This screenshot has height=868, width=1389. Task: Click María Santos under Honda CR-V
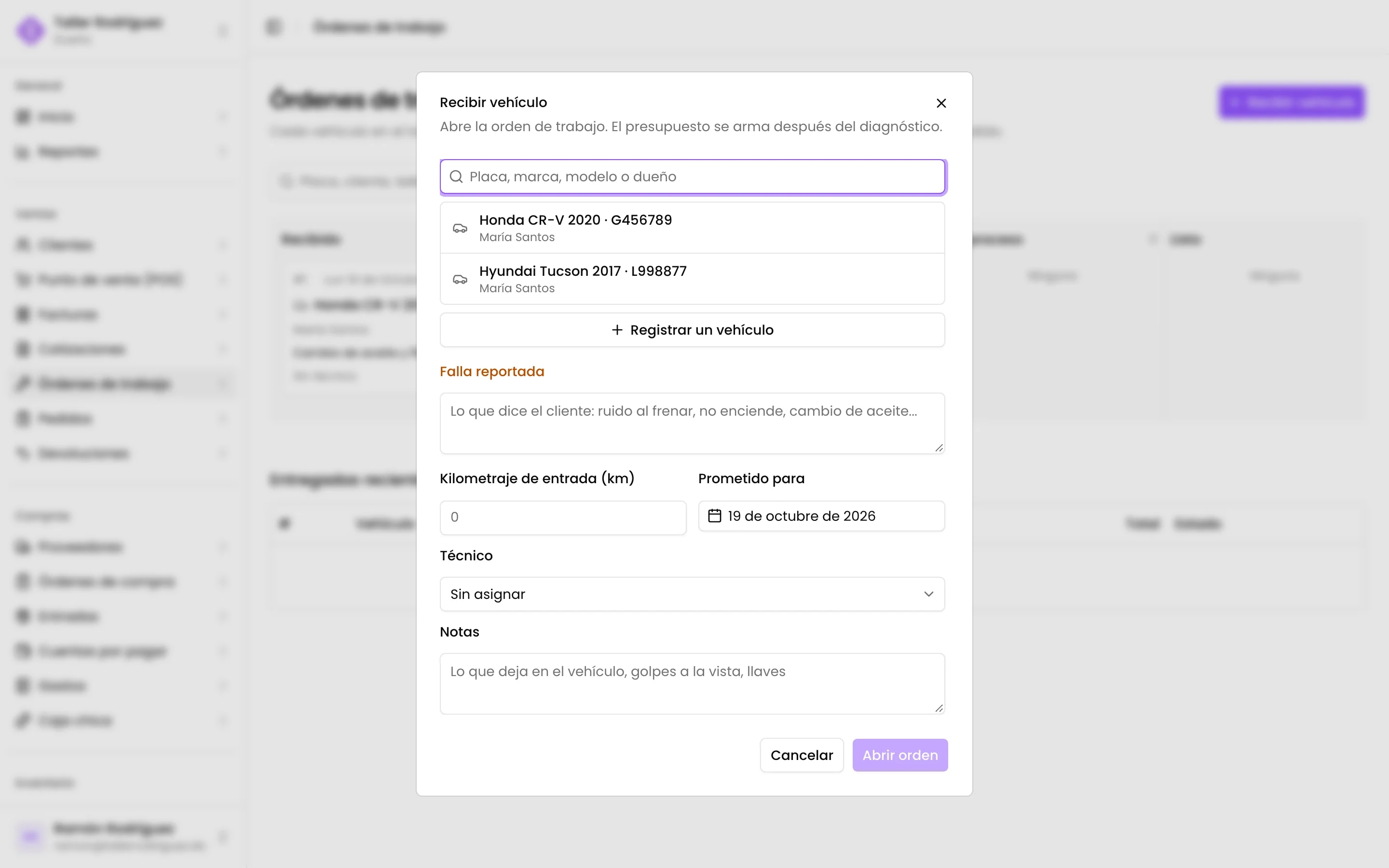point(517,237)
